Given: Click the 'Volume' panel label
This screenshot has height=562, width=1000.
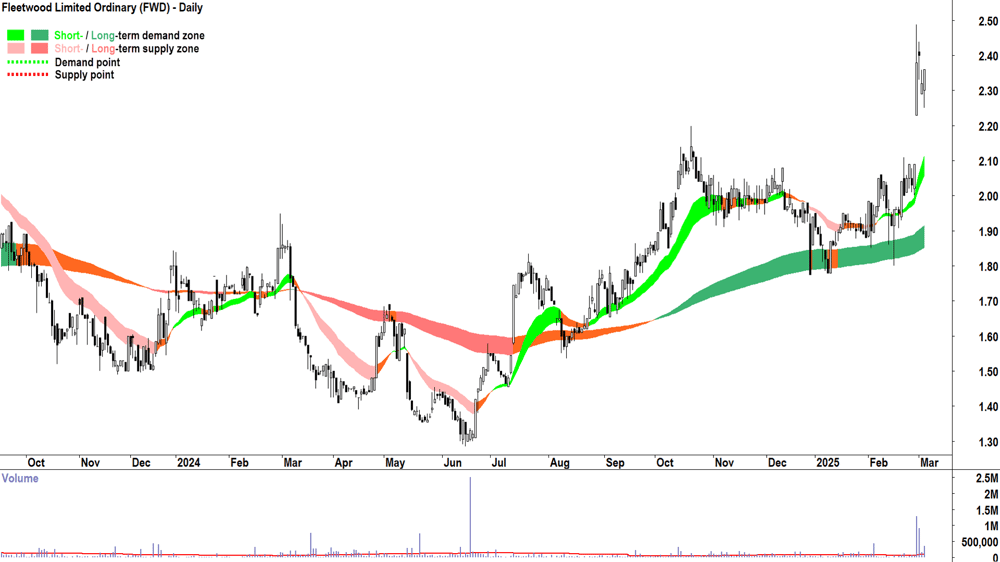Looking at the screenshot, I should [x=20, y=478].
